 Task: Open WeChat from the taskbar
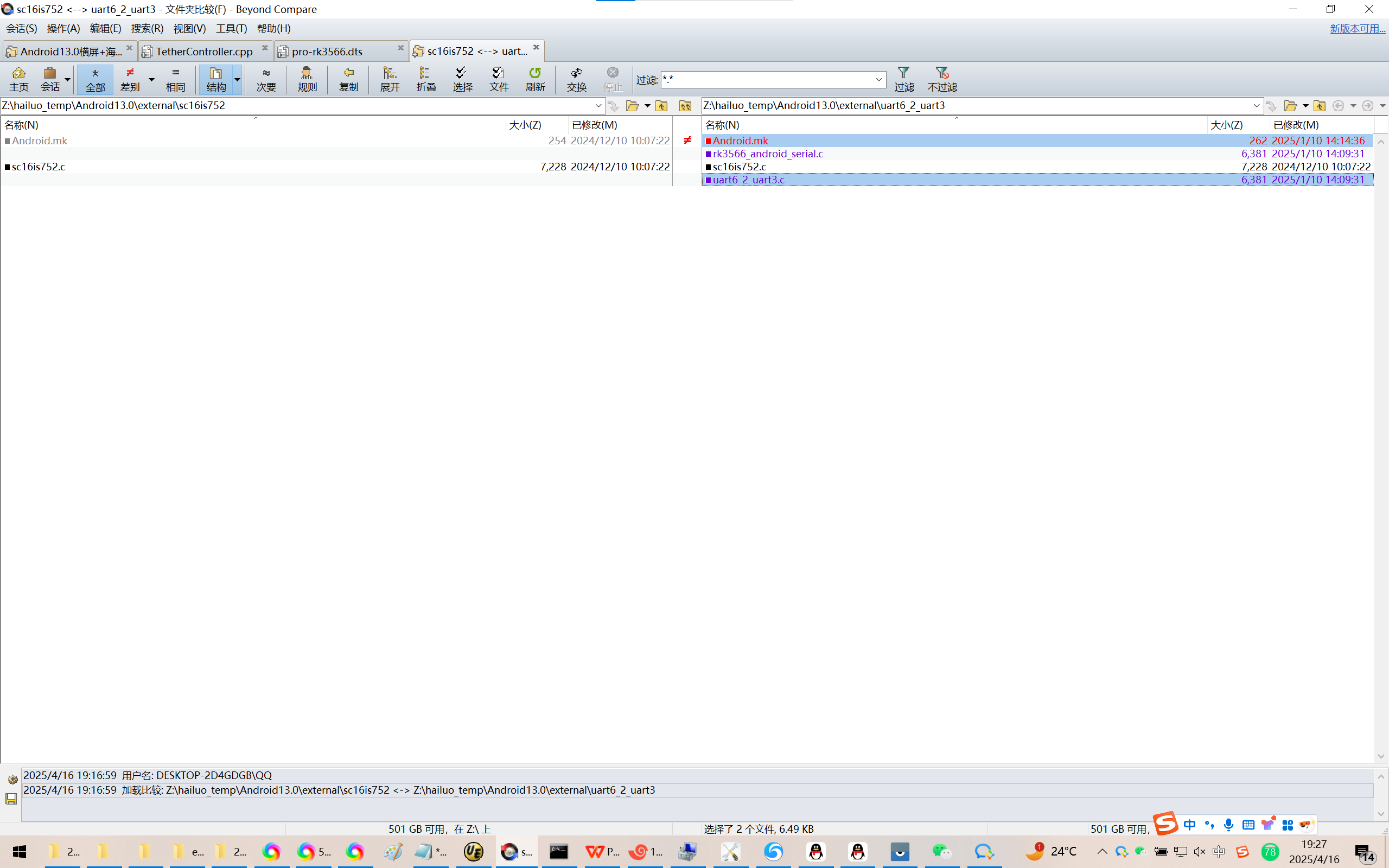941,851
